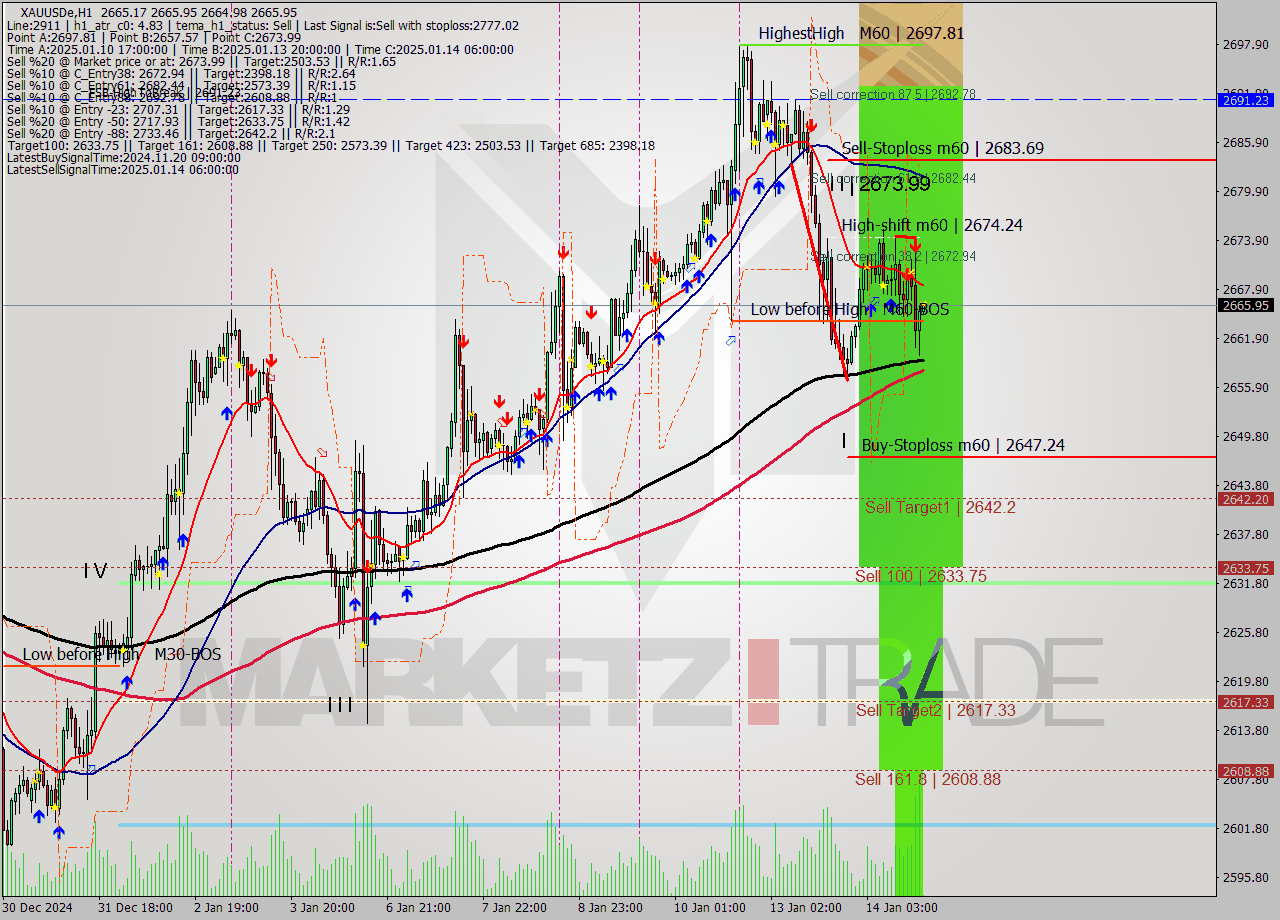Select the 2685.90 price scale value

tap(1246, 142)
